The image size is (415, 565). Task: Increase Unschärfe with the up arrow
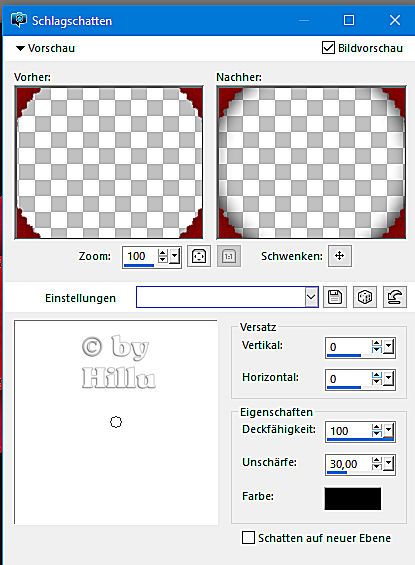coord(376,460)
